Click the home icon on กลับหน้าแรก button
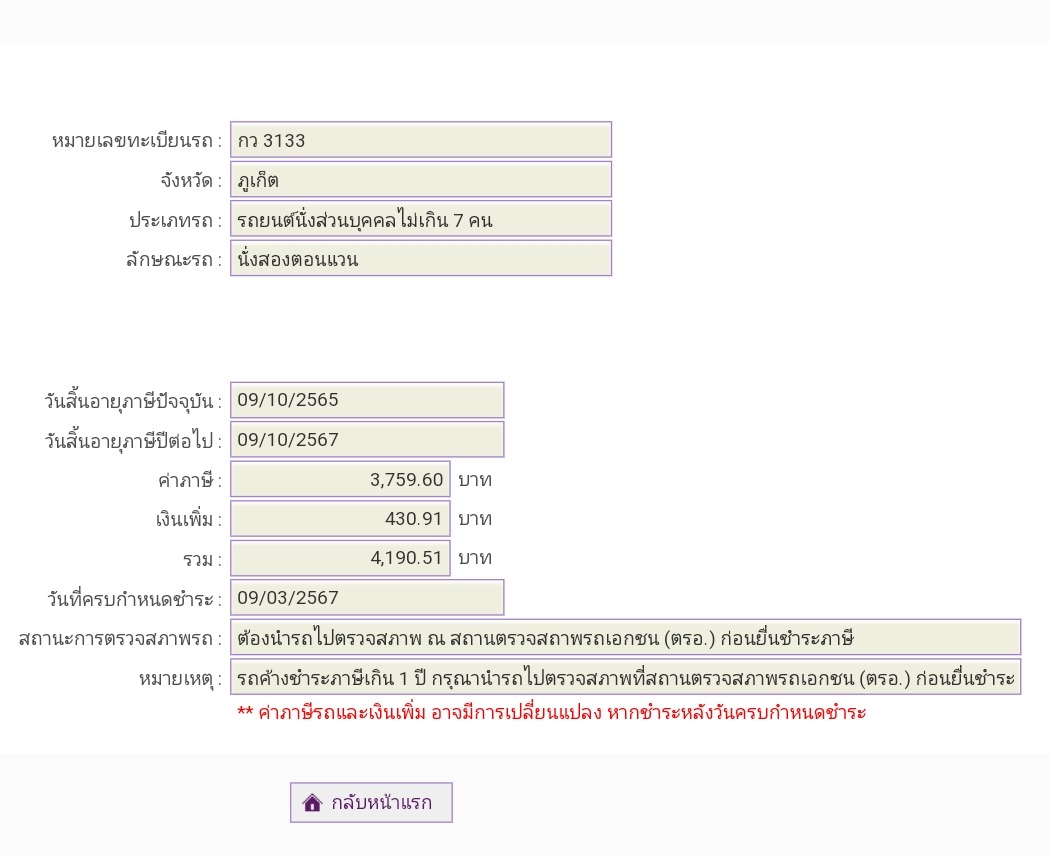The height and width of the screenshot is (856, 1049). tap(312, 802)
